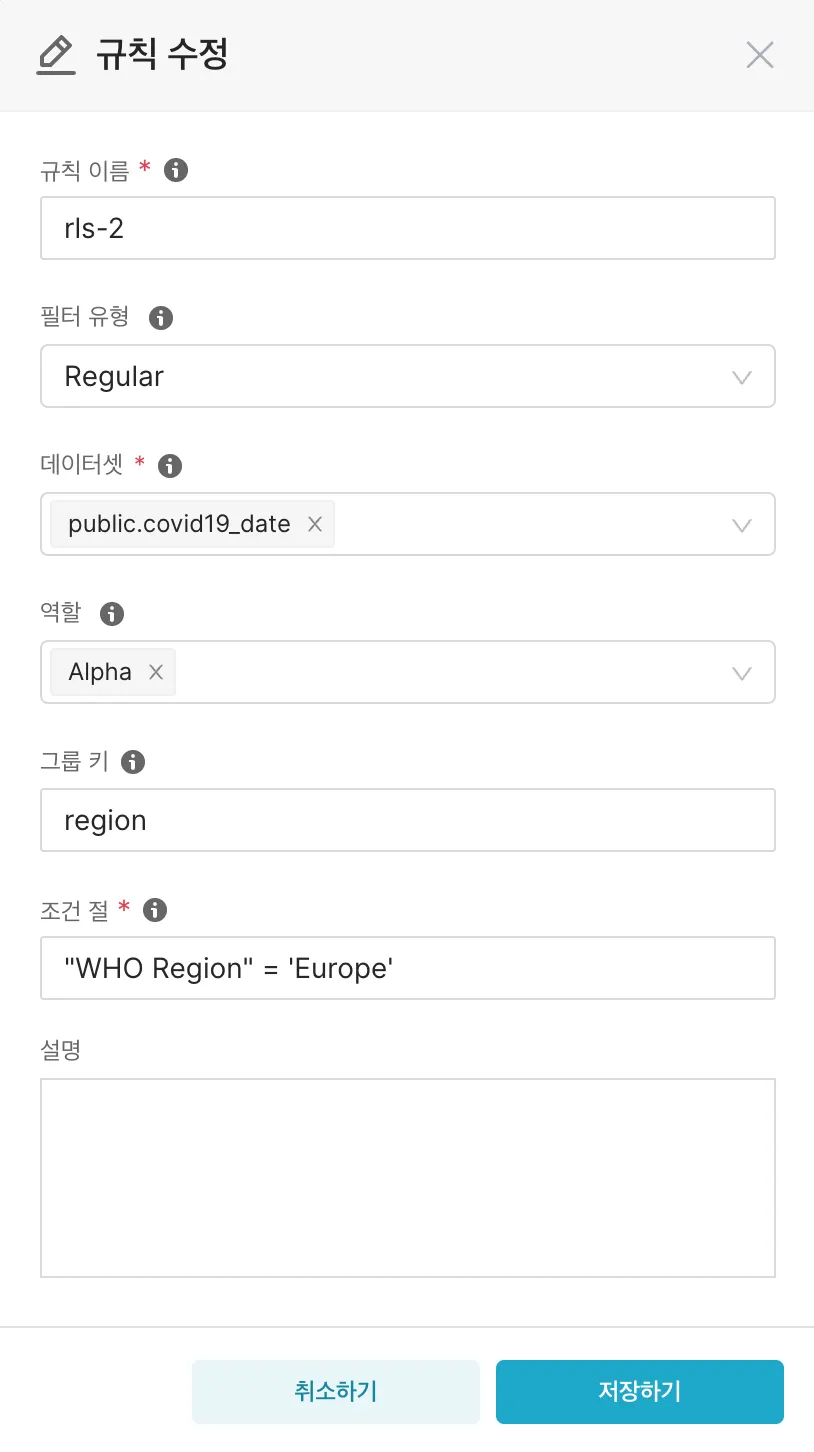Close the 규칙 수정 dialog
The image size is (814, 1452).
point(760,55)
